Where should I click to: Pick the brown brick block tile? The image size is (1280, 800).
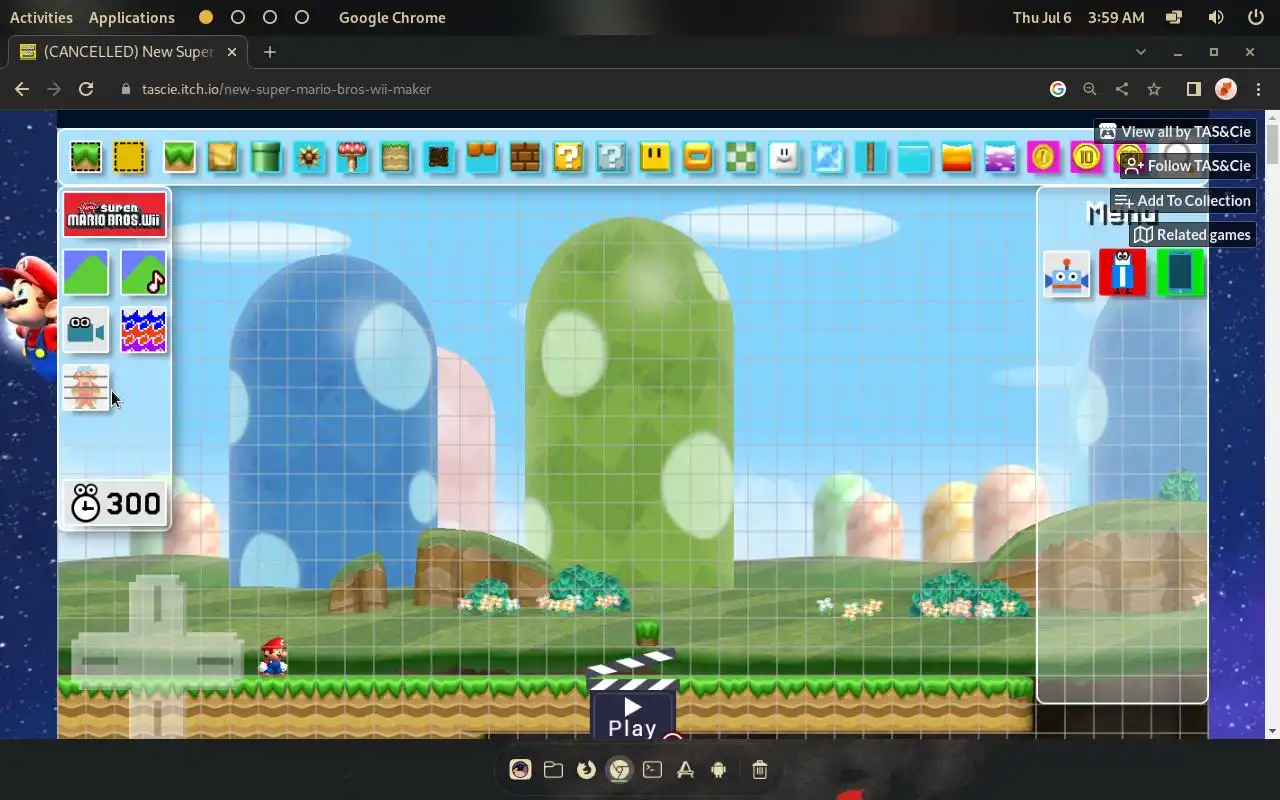point(525,157)
